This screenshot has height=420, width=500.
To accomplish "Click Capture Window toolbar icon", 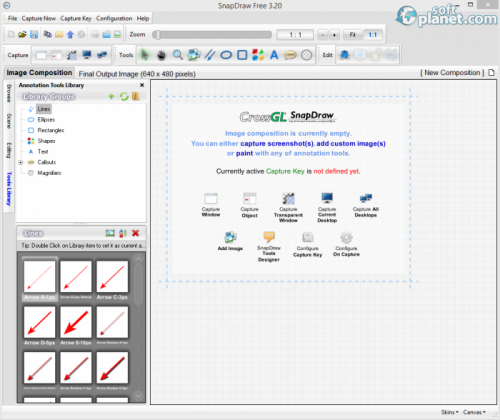I will click(x=41, y=55).
